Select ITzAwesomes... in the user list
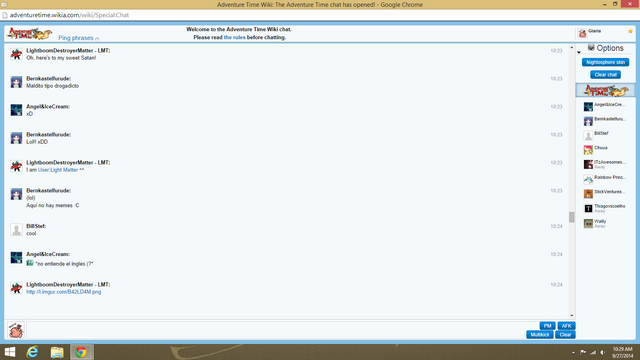Screen dimensions: 640x360 tap(606, 164)
